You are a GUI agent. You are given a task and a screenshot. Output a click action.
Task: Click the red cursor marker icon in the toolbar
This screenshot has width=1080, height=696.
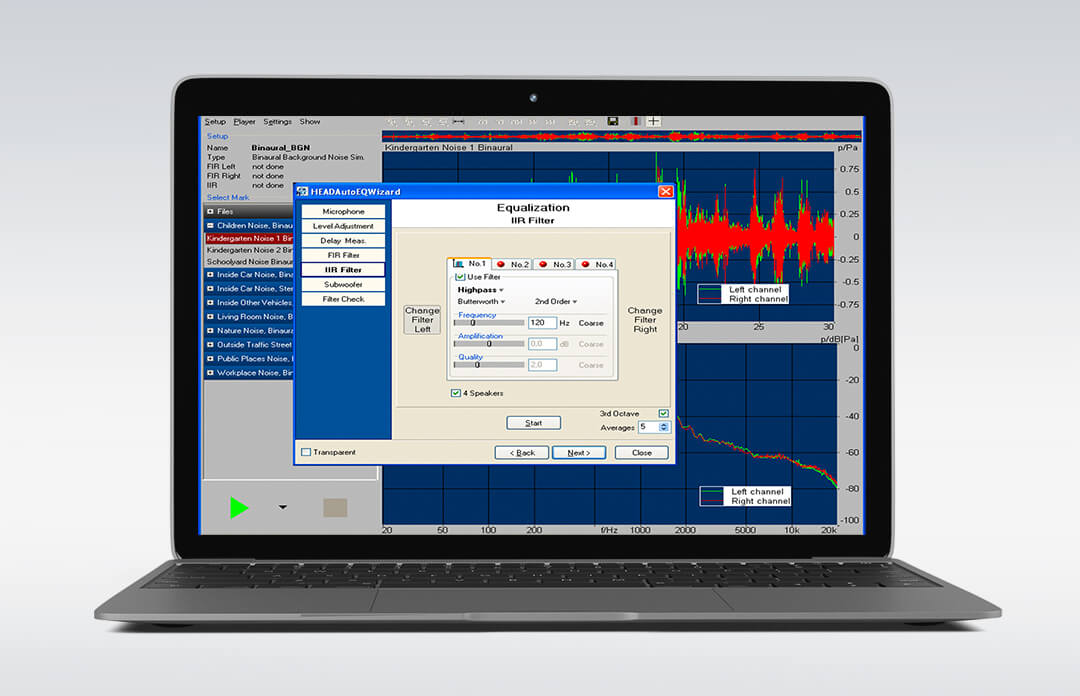click(x=635, y=121)
